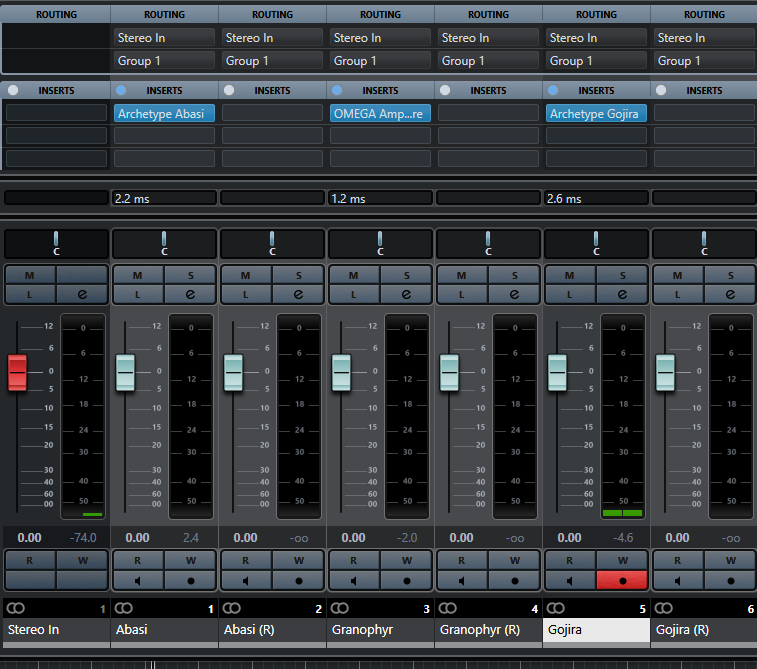Record-enable the Abasi channel
Viewport: 757px width, 669px height.
[190, 581]
